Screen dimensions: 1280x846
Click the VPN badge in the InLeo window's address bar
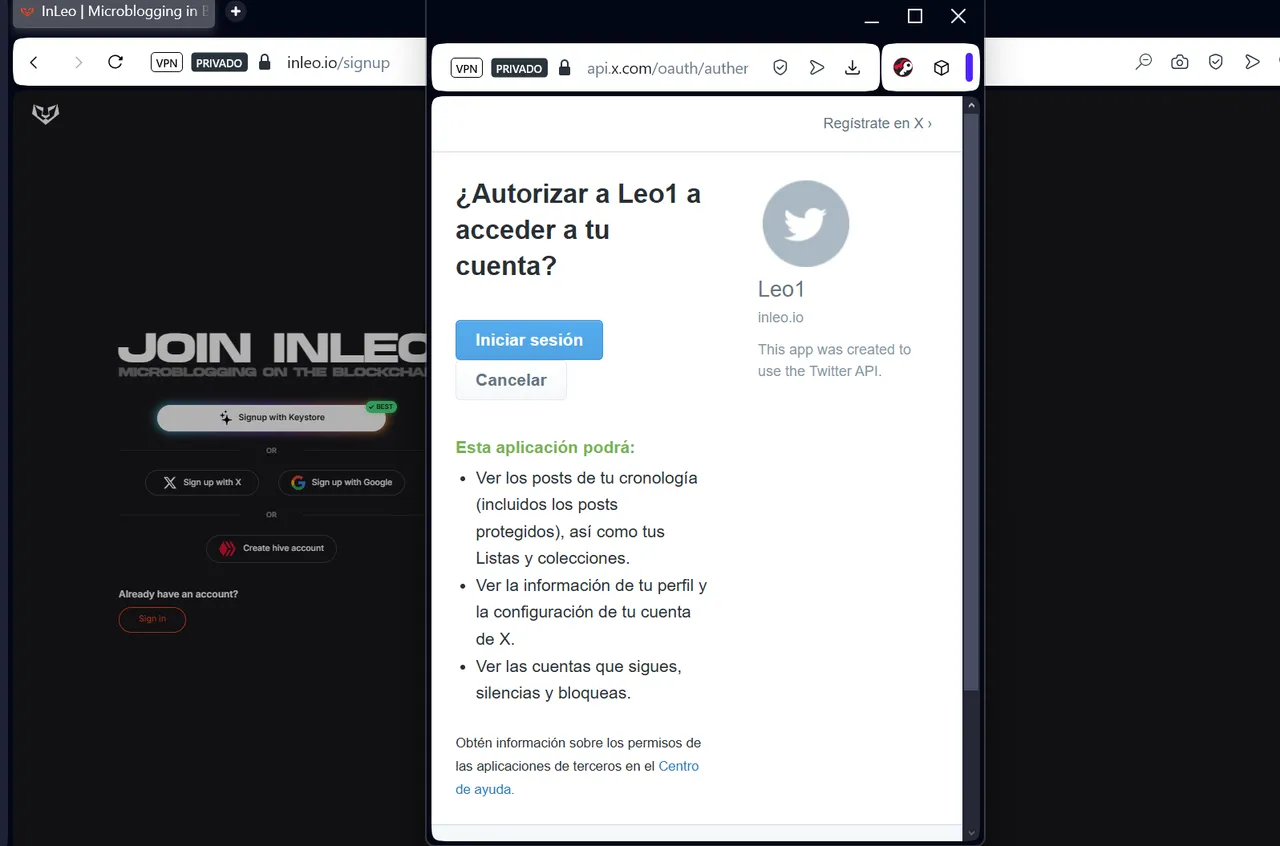coord(167,63)
